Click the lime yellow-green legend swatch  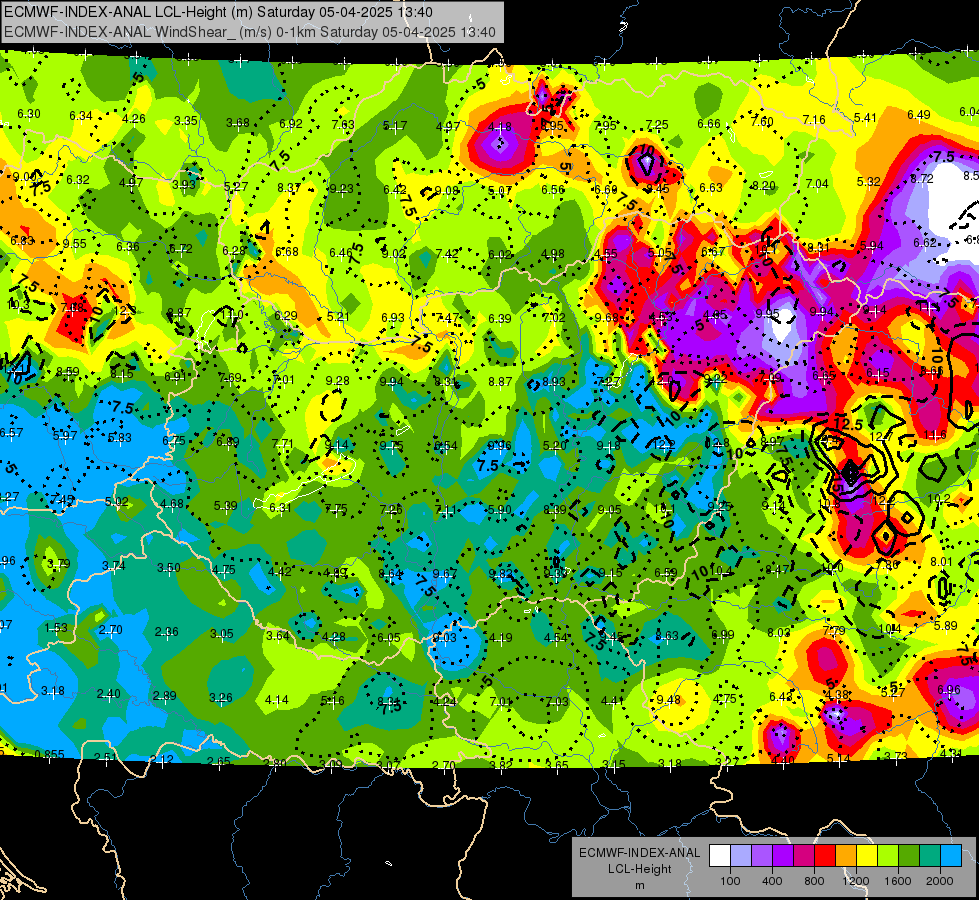888,856
